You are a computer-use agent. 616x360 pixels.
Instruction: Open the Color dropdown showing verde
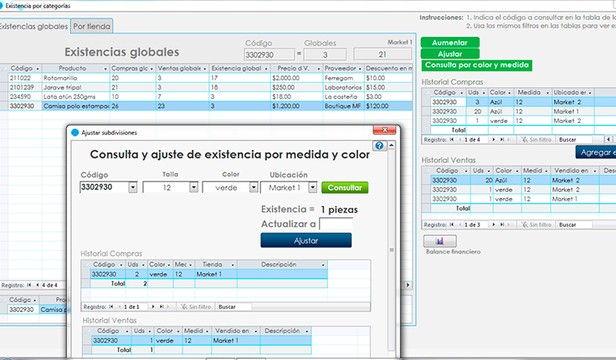pyautogui.click(x=254, y=187)
